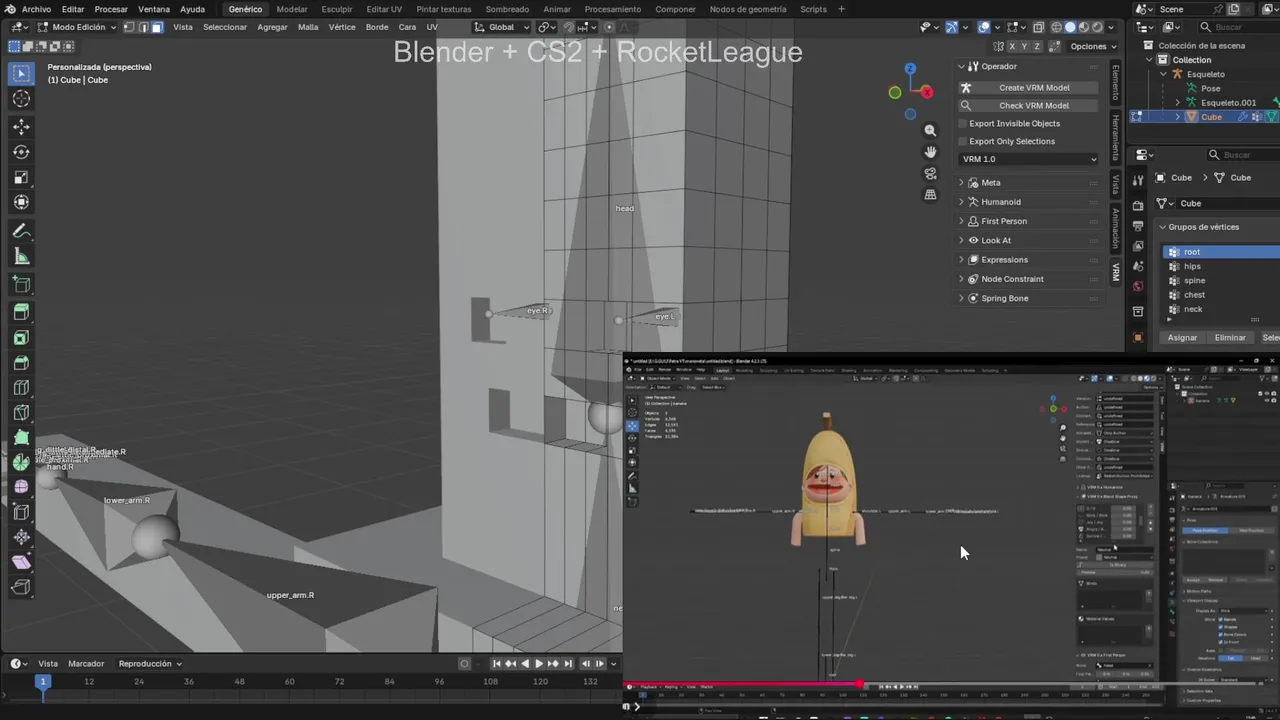Open the Seleccionar menu

click(x=225, y=27)
